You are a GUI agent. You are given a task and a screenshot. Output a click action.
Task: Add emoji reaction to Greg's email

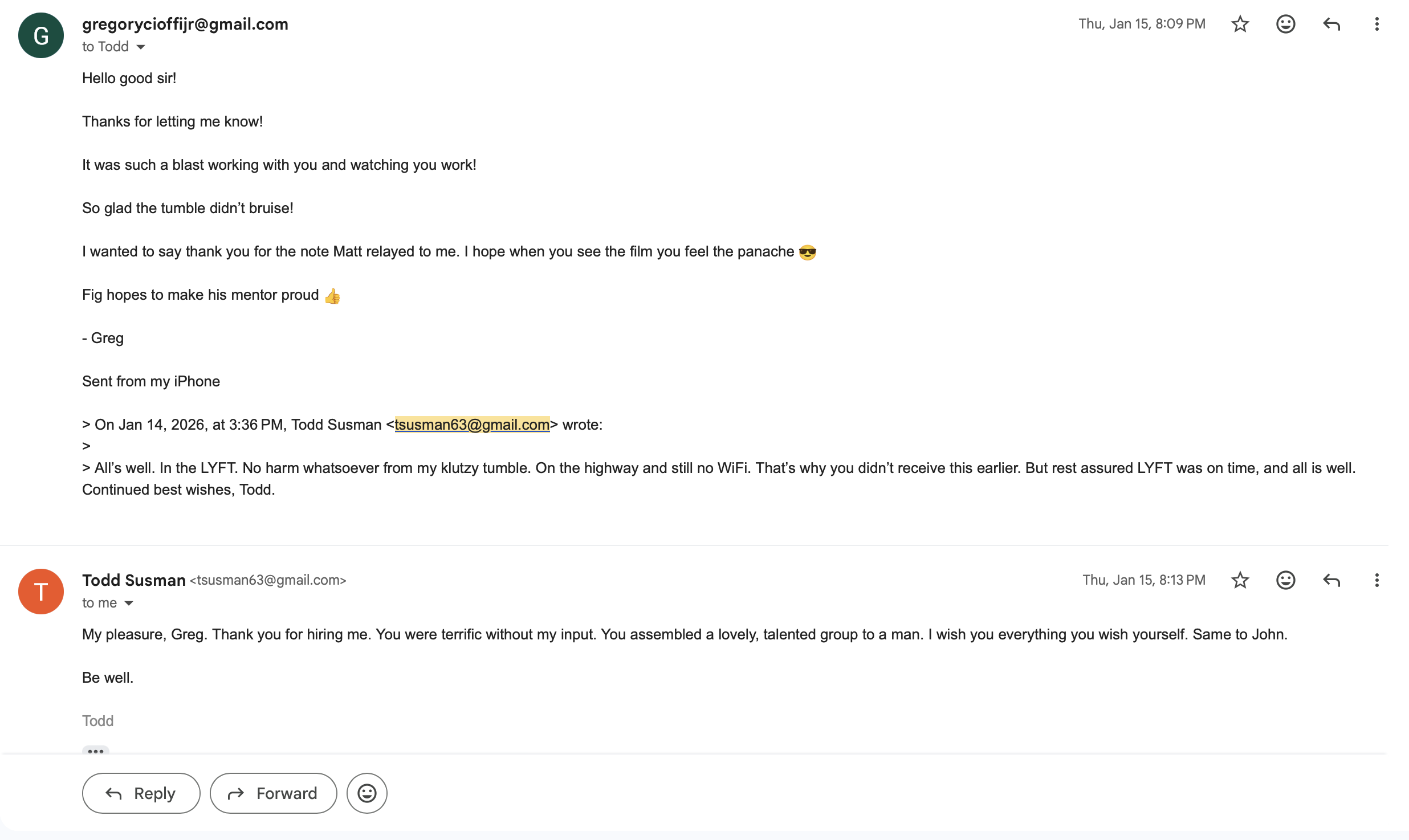[x=1285, y=24]
